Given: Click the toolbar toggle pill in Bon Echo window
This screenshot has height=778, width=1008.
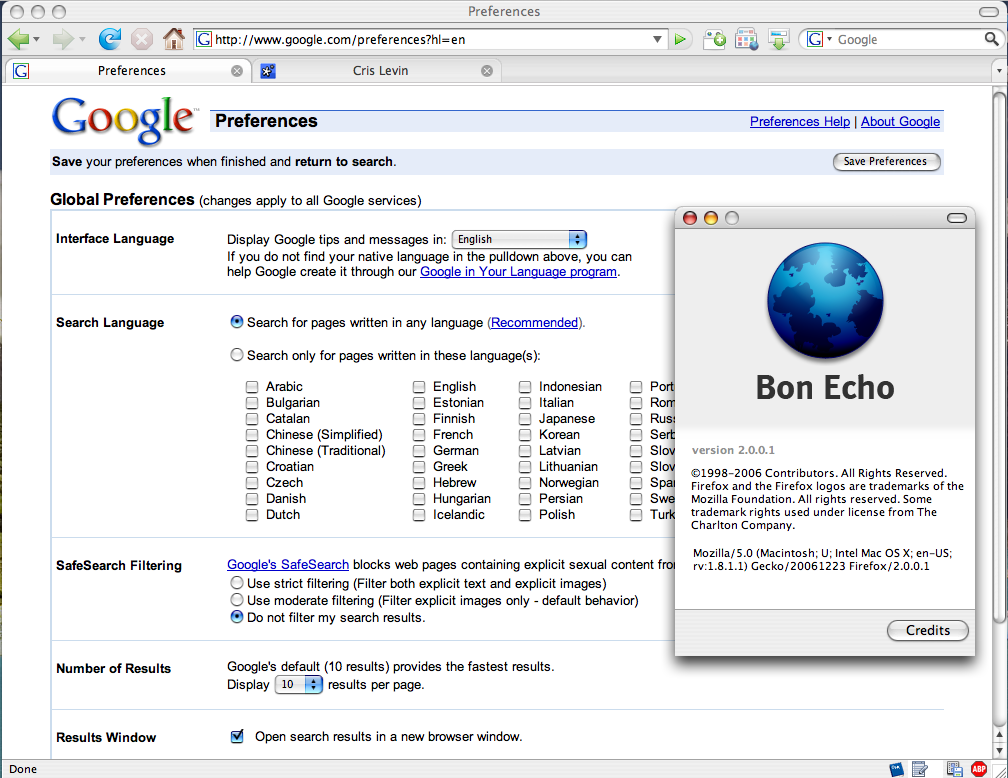Looking at the screenshot, I should pos(957,218).
